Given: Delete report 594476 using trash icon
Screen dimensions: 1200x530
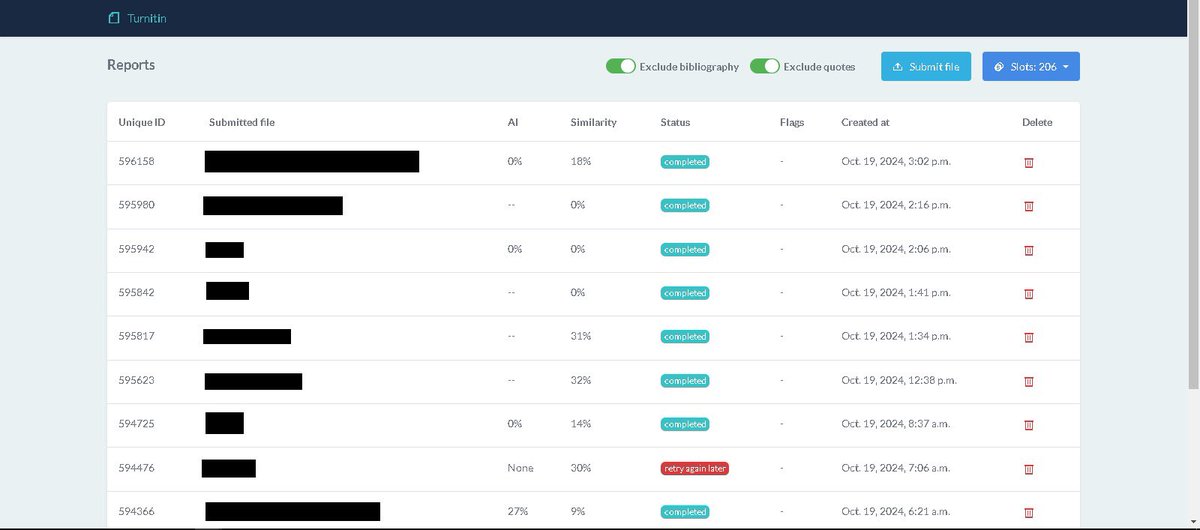Looking at the screenshot, I should click(x=1029, y=468).
